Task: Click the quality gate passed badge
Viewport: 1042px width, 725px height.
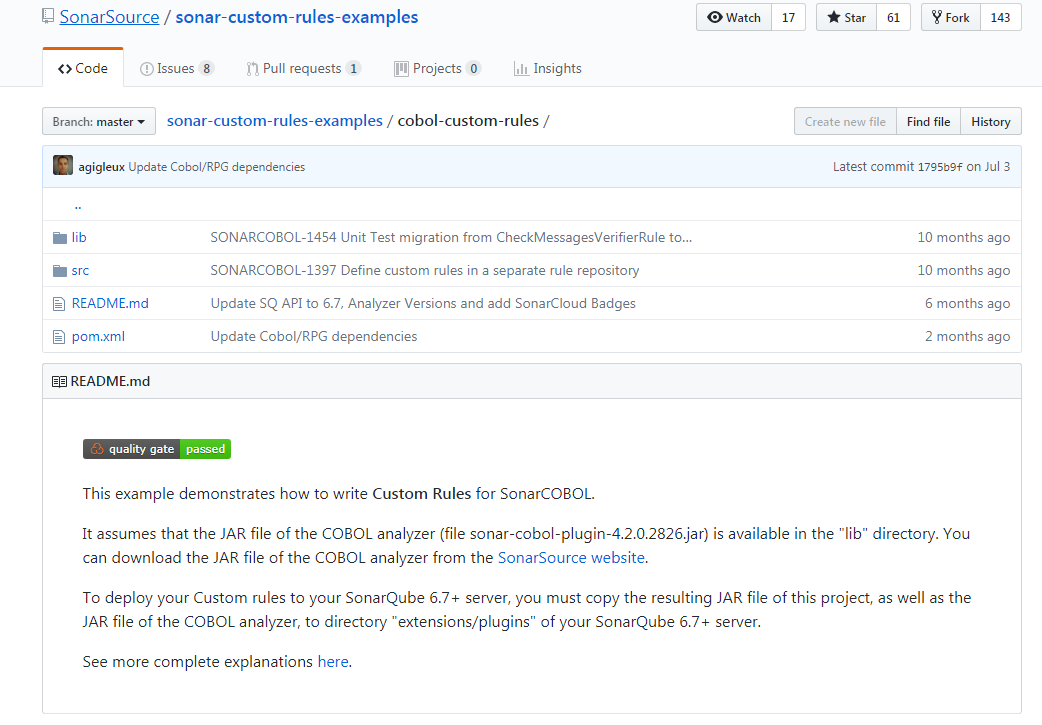Action: [x=156, y=449]
